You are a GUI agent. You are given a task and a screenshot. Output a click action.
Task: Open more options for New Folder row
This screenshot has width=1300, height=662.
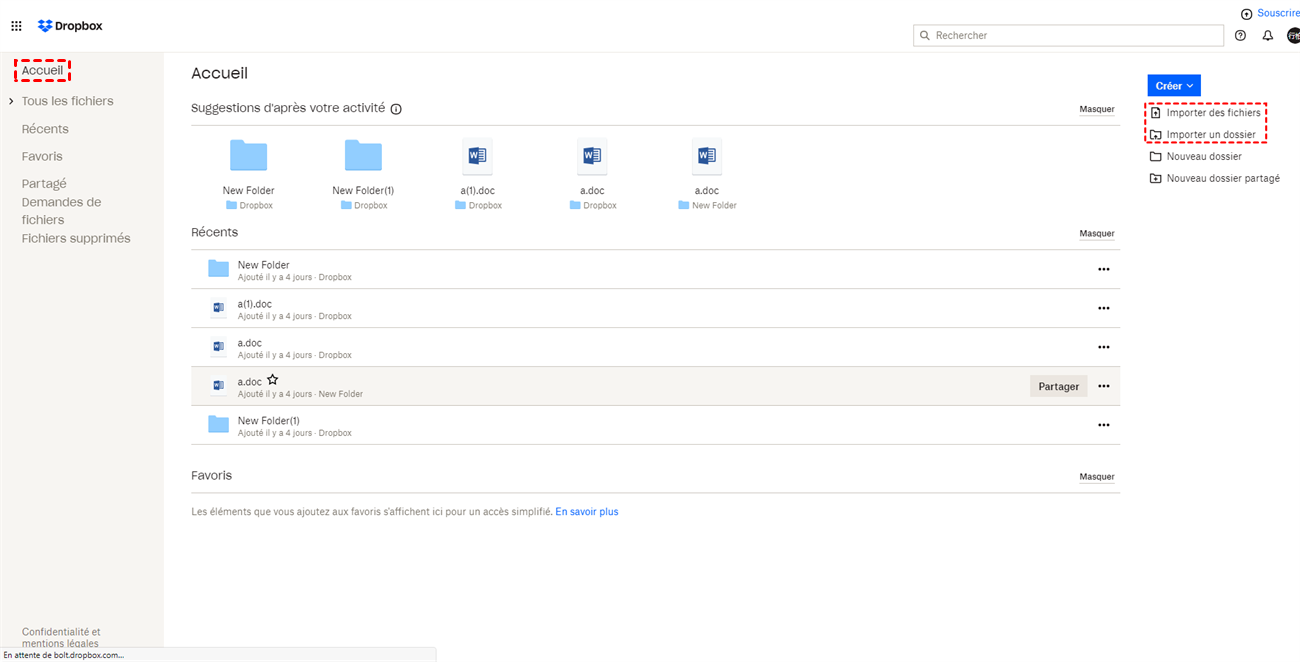click(1103, 269)
